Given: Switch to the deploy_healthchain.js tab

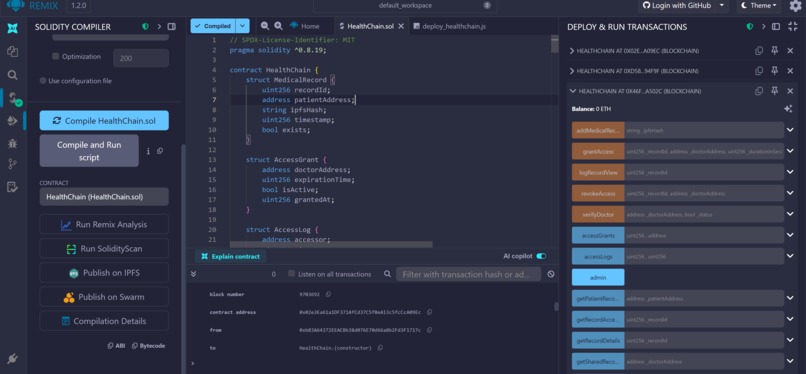Looking at the screenshot, I should pyautogui.click(x=449, y=26).
